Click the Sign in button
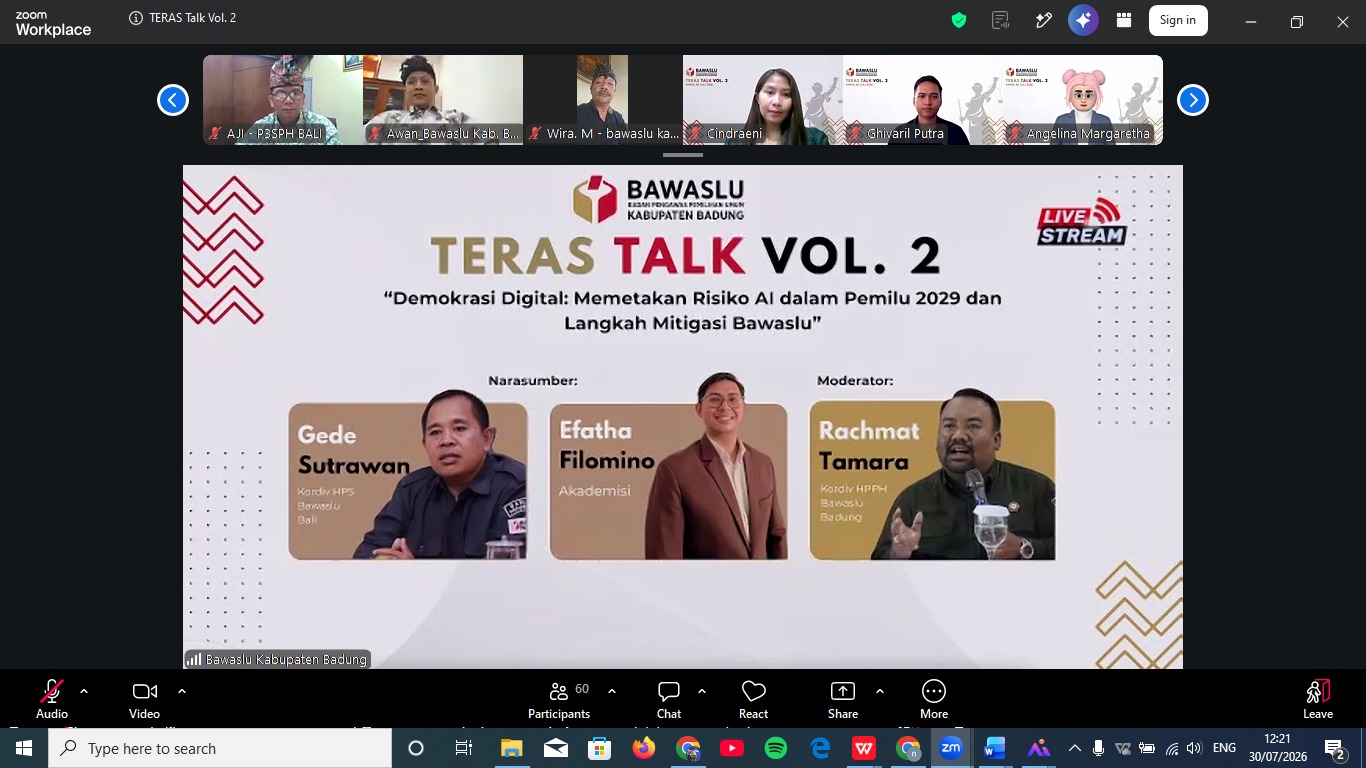Viewport: 1366px width, 768px height. tap(1178, 20)
